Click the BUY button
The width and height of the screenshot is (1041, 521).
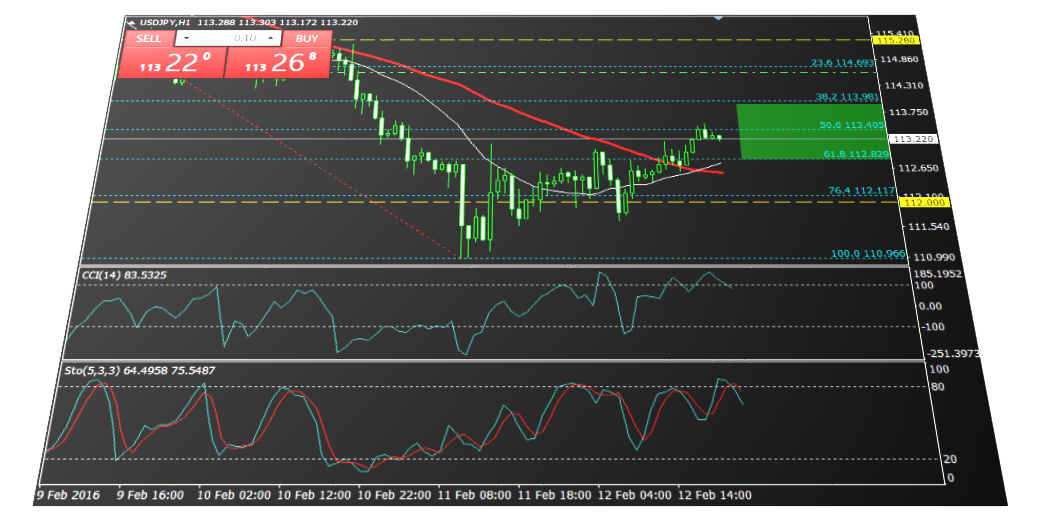click(x=307, y=38)
